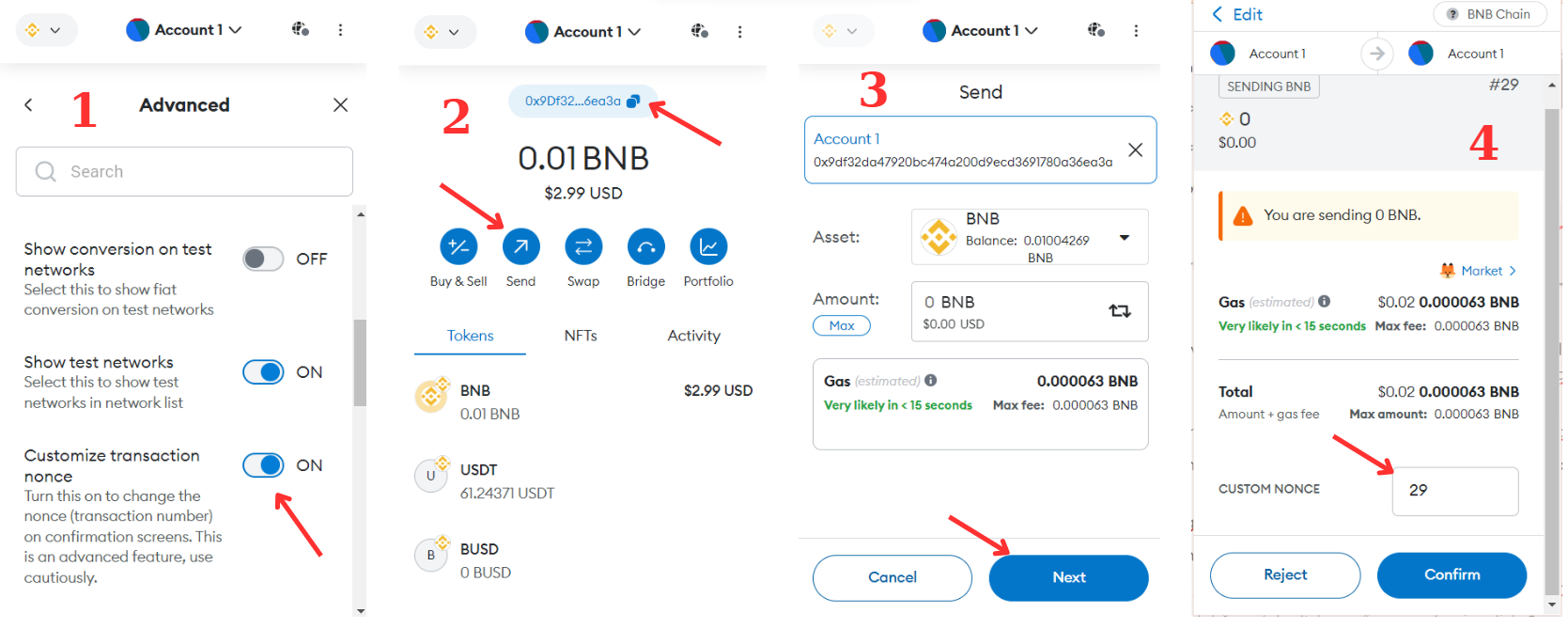Switch to the Activity tab
This screenshot has height=629, width=1568.
coord(693,336)
